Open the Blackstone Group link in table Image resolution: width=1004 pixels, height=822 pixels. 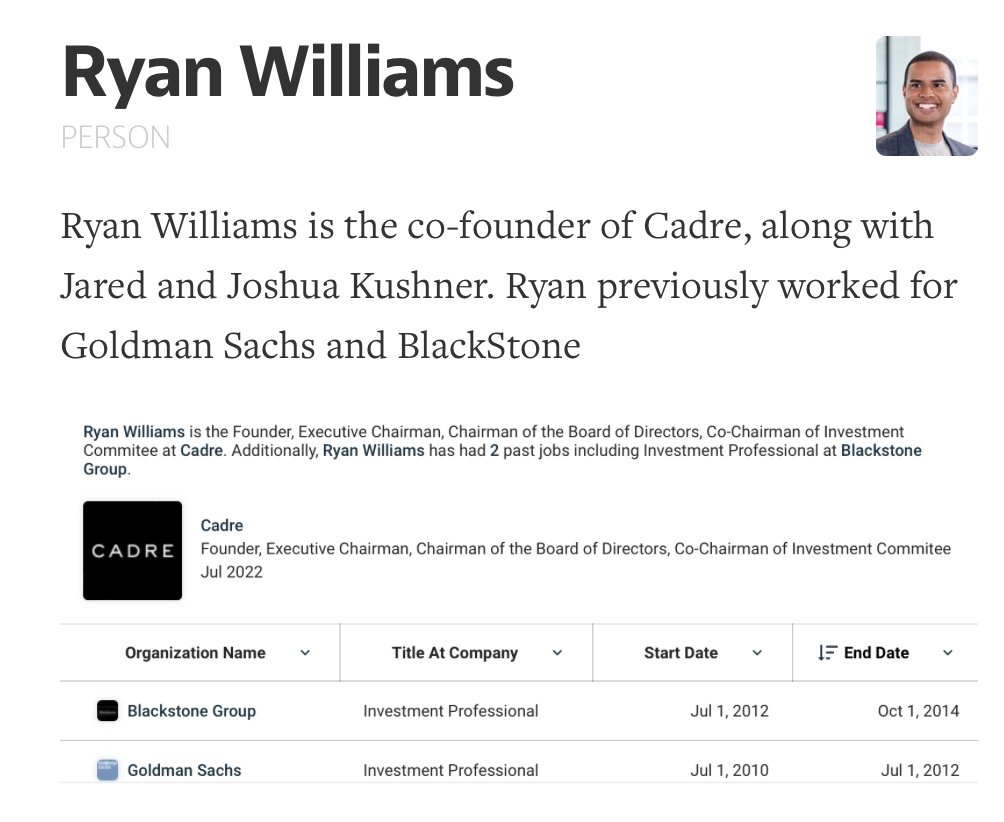pyautogui.click(x=191, y=711)
